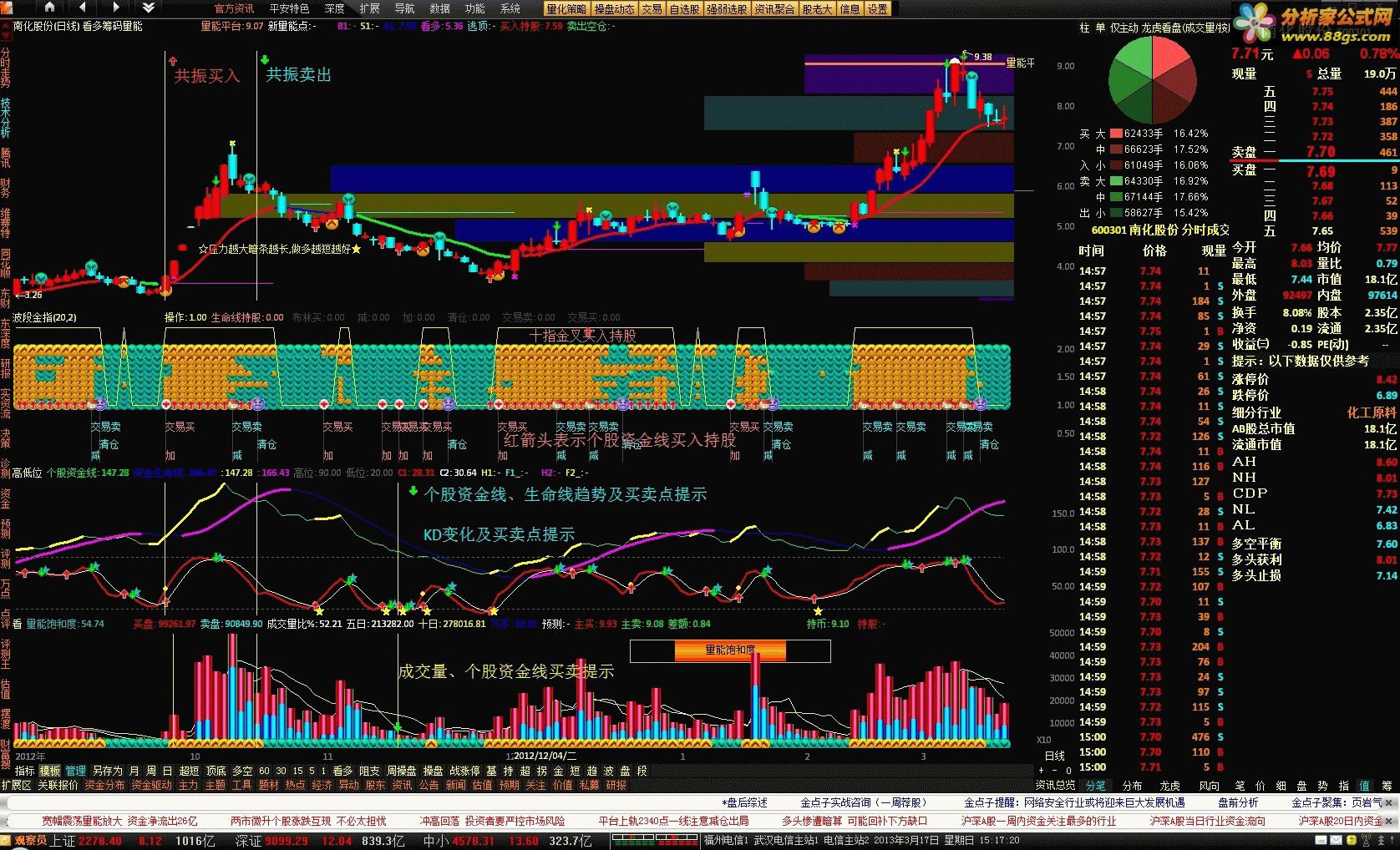The image size is (1400, 850).
Task: Select the 资讯总览 tab
Action: point(1056,785)
